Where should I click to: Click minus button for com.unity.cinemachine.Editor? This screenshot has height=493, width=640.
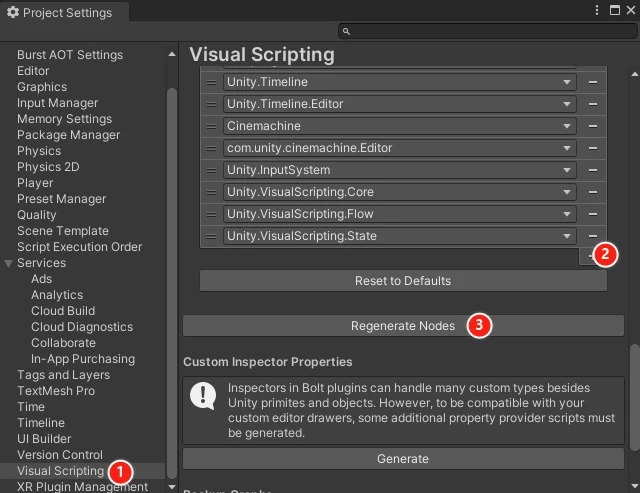click(593, 148)
